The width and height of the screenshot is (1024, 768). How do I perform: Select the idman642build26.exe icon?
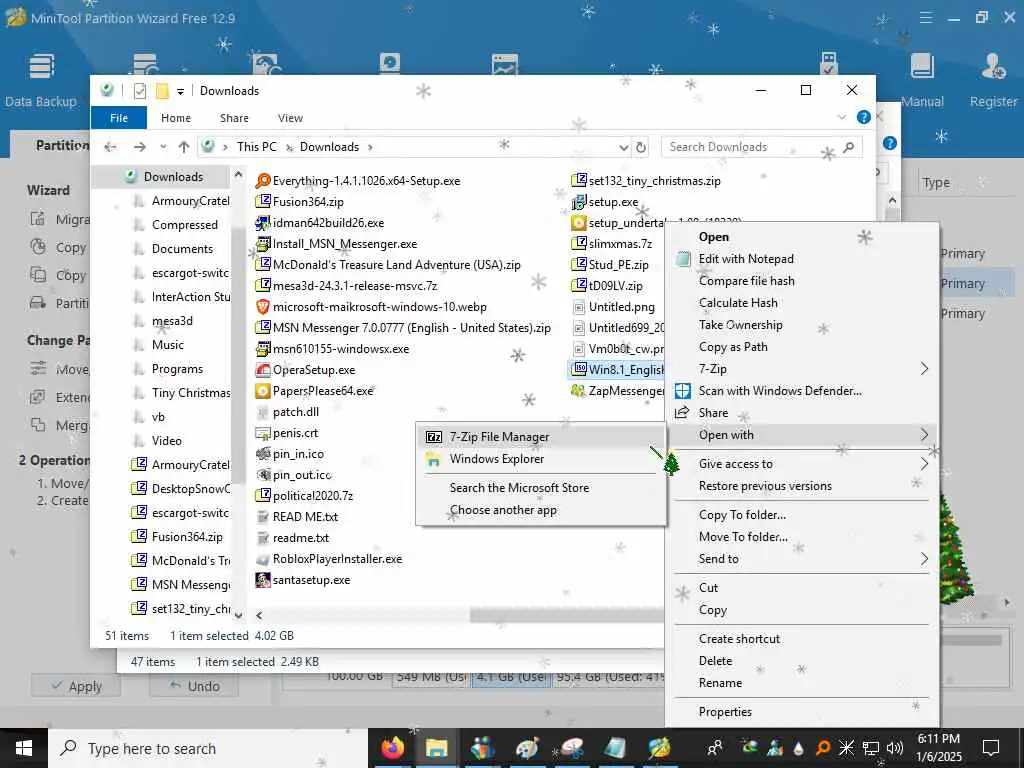263,223
